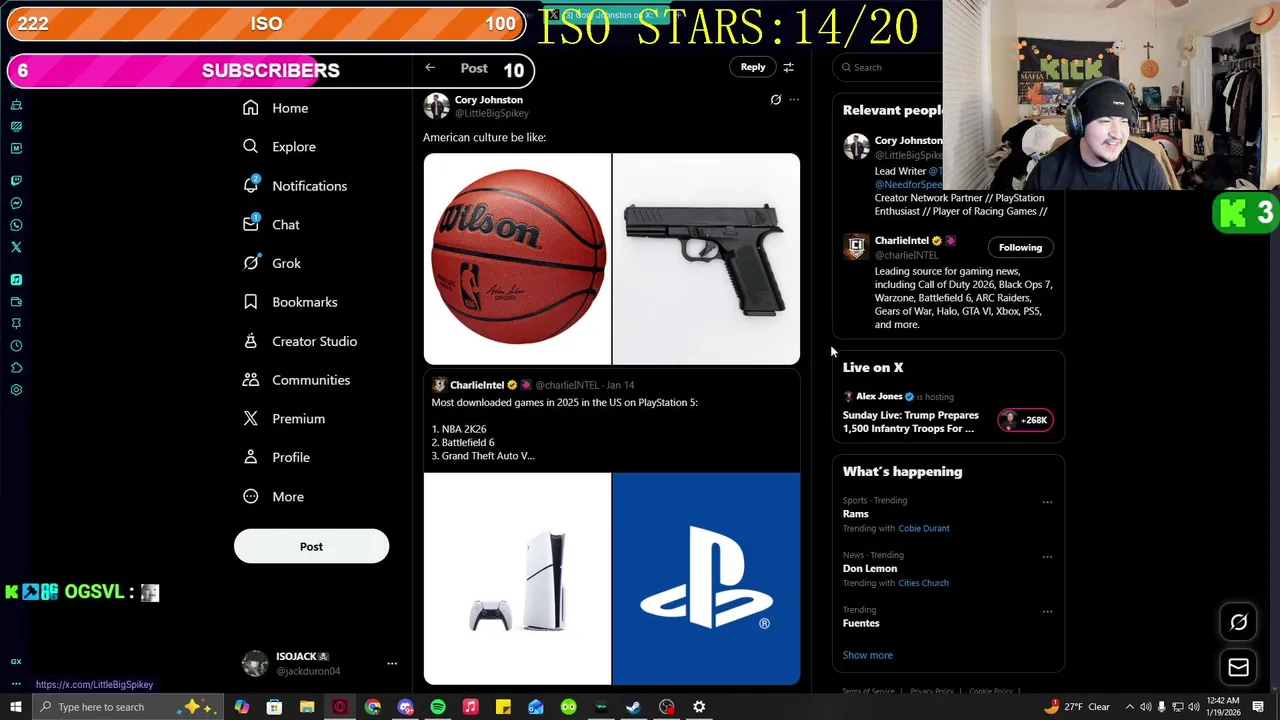1280x720 pixels.
Task: Open the settings gear in browser sidebar
Action: (16, 390)
